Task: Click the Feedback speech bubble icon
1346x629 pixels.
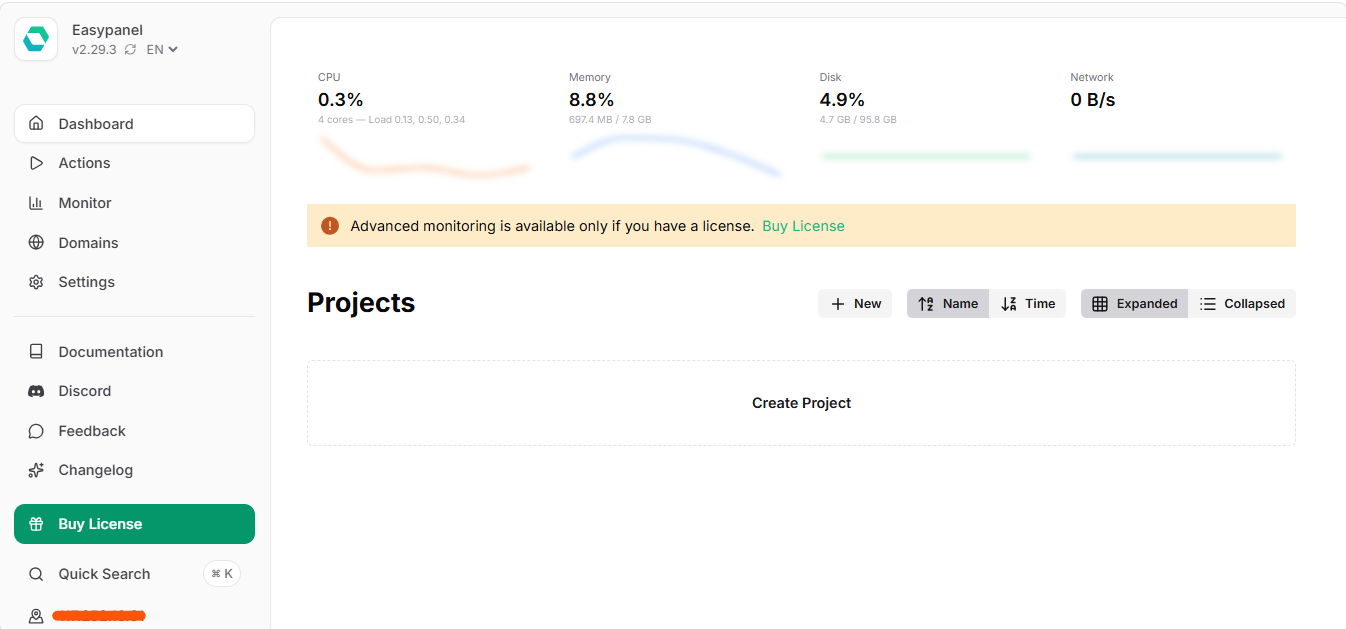Action: 36,431
